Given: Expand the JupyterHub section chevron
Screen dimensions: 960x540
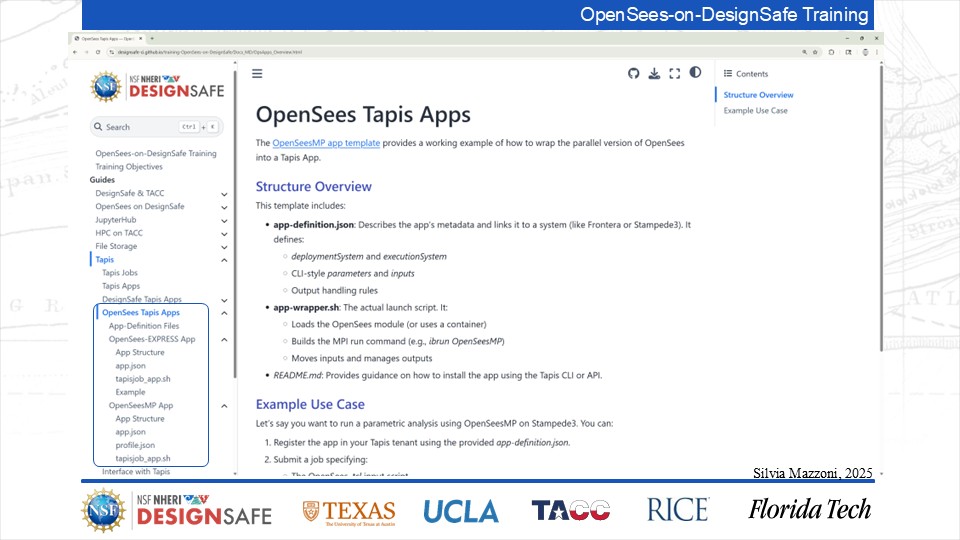Looking at the screenshot, I should [x=224, y=219].
